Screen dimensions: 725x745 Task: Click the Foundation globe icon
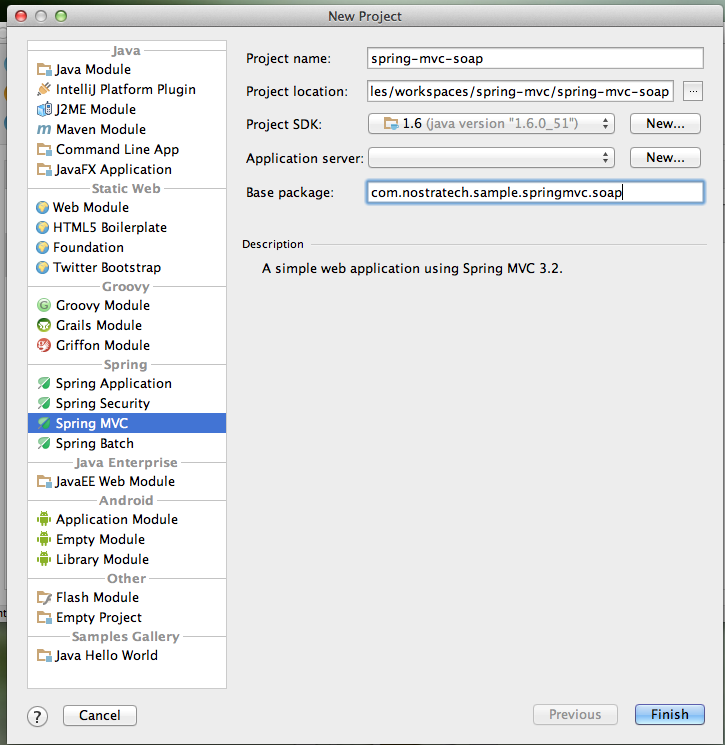pos(42,247)
